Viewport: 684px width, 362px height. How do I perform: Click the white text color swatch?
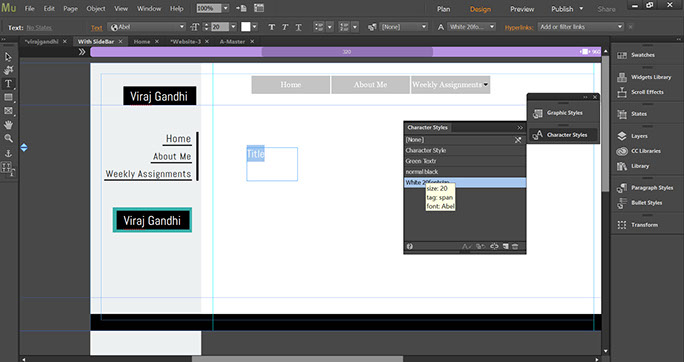click(x=246, y=27)
